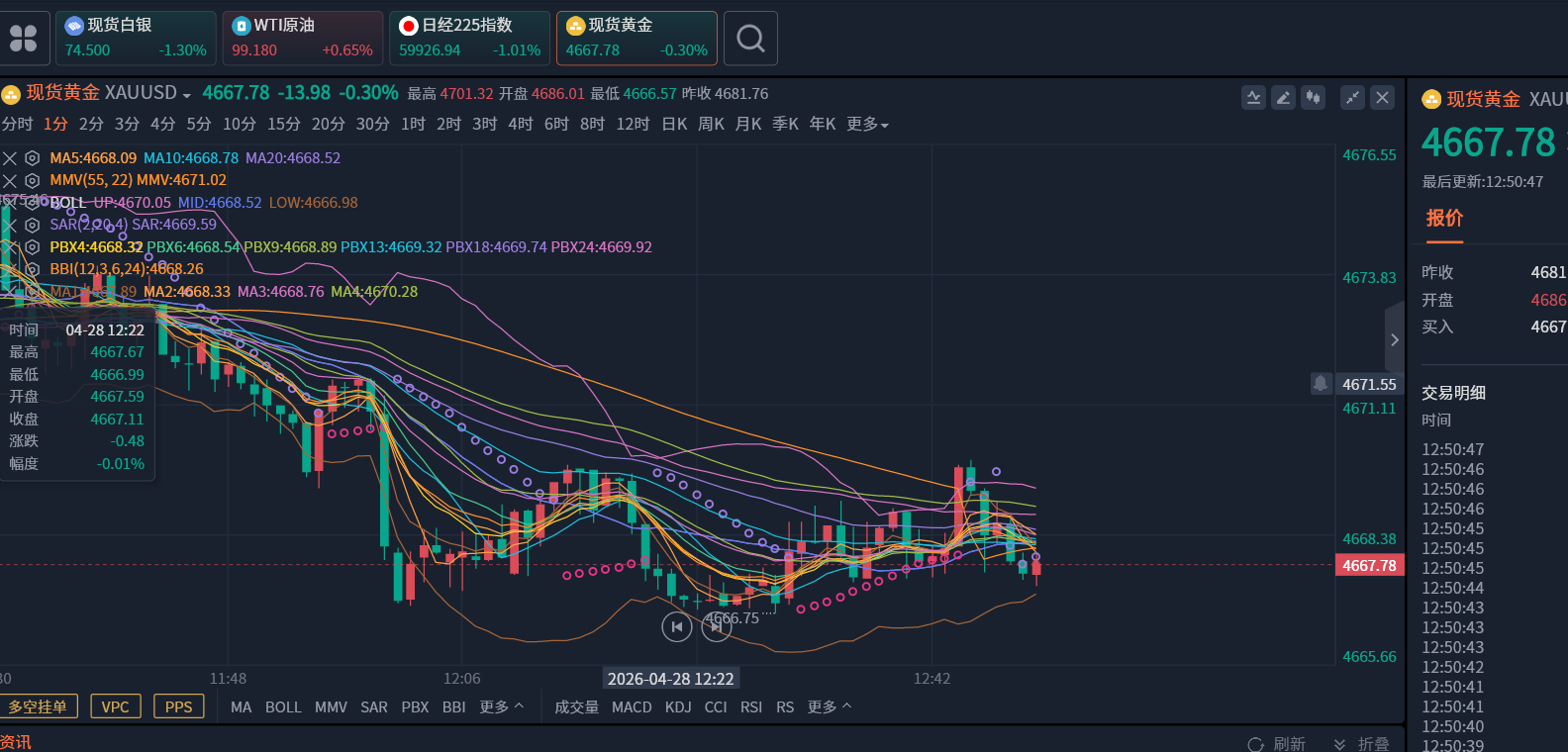1568x752 pixels.
Task: Open the search magnifier in top bar
Action: [750, 39]
